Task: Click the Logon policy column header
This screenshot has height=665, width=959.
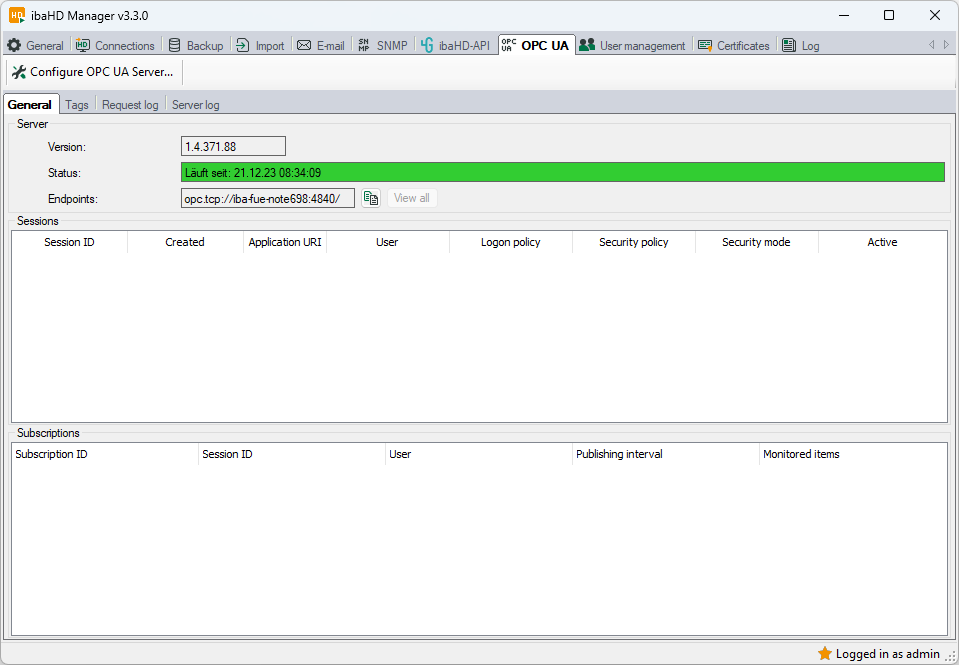Action: tap(511, 242)
